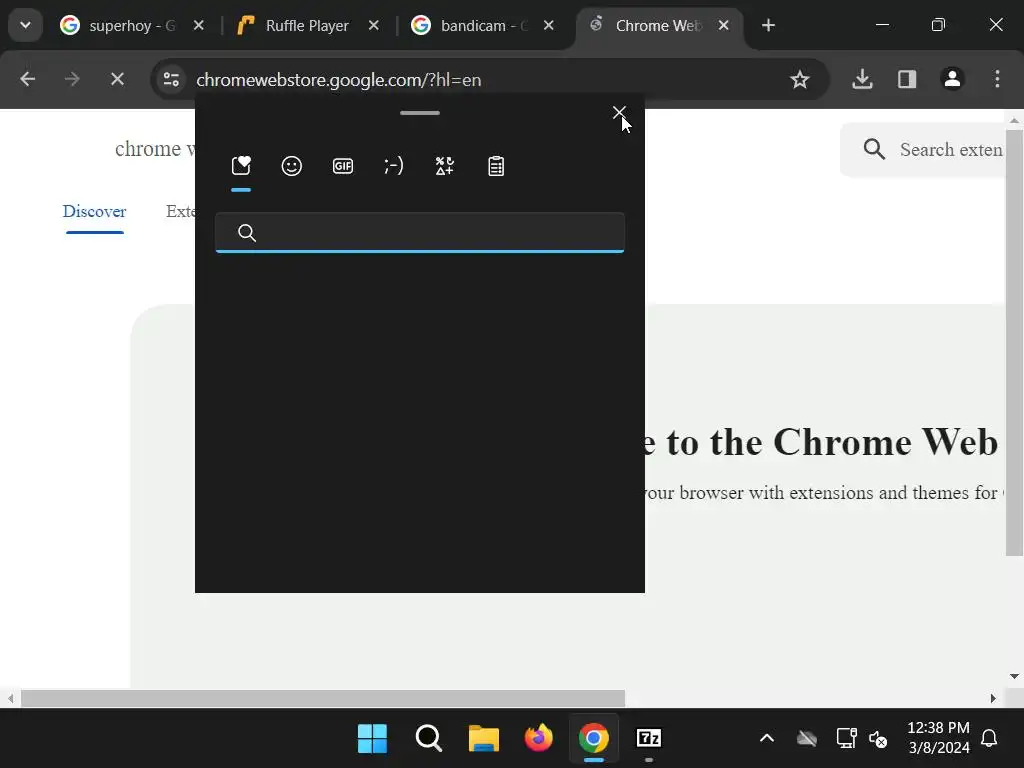Close the emoji panel
Viewport: 1024px width, 768px height.
tap(619, 113)
